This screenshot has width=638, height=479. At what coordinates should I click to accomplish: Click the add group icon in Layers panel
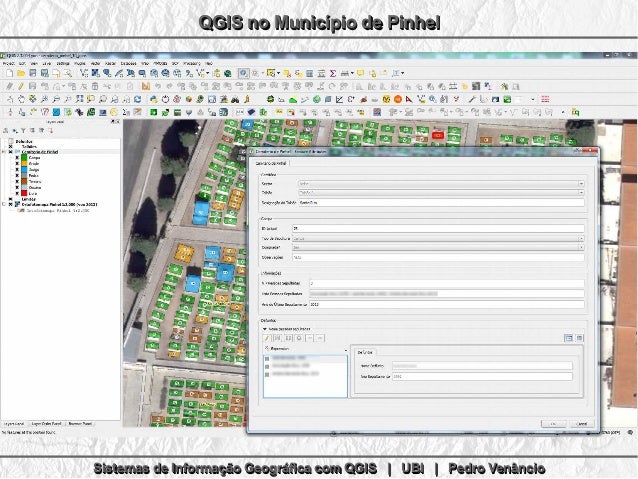coord(6,131)
